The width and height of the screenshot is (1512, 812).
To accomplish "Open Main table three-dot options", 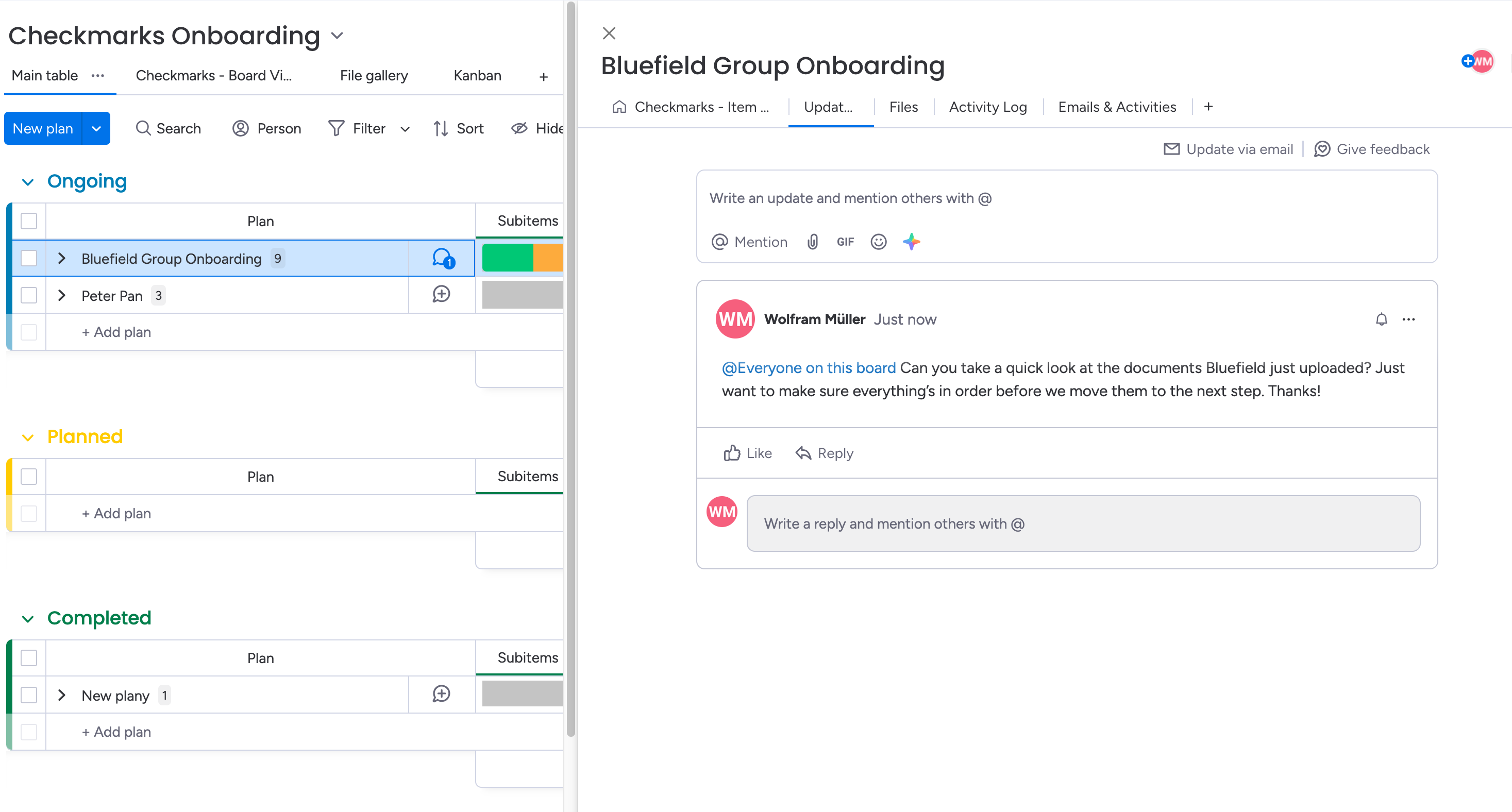I will (98, 76).
